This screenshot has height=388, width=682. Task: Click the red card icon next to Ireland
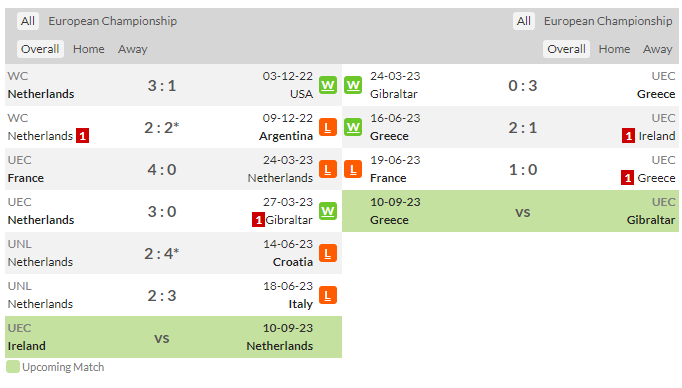point(628,136)
